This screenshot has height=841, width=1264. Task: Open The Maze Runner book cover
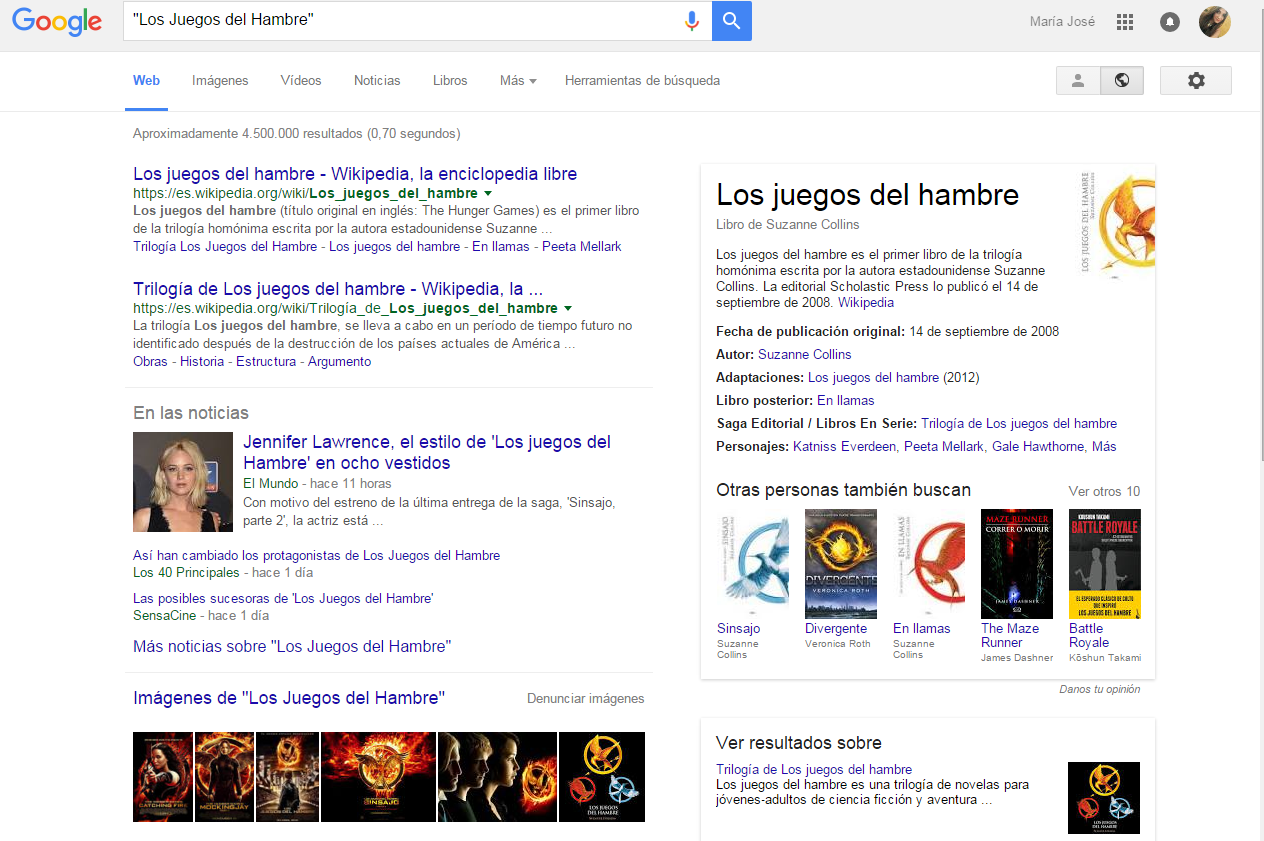(1017, 564)
